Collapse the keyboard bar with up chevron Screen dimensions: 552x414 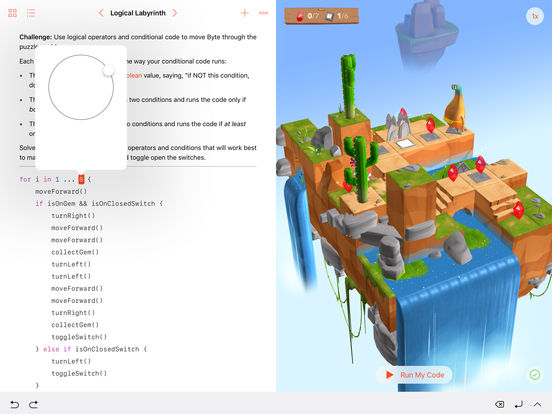click(x=537, y=404)
